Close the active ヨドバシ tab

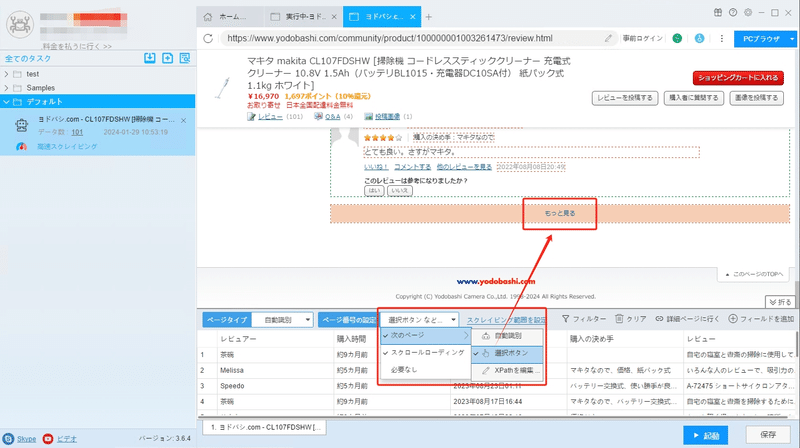413,17
